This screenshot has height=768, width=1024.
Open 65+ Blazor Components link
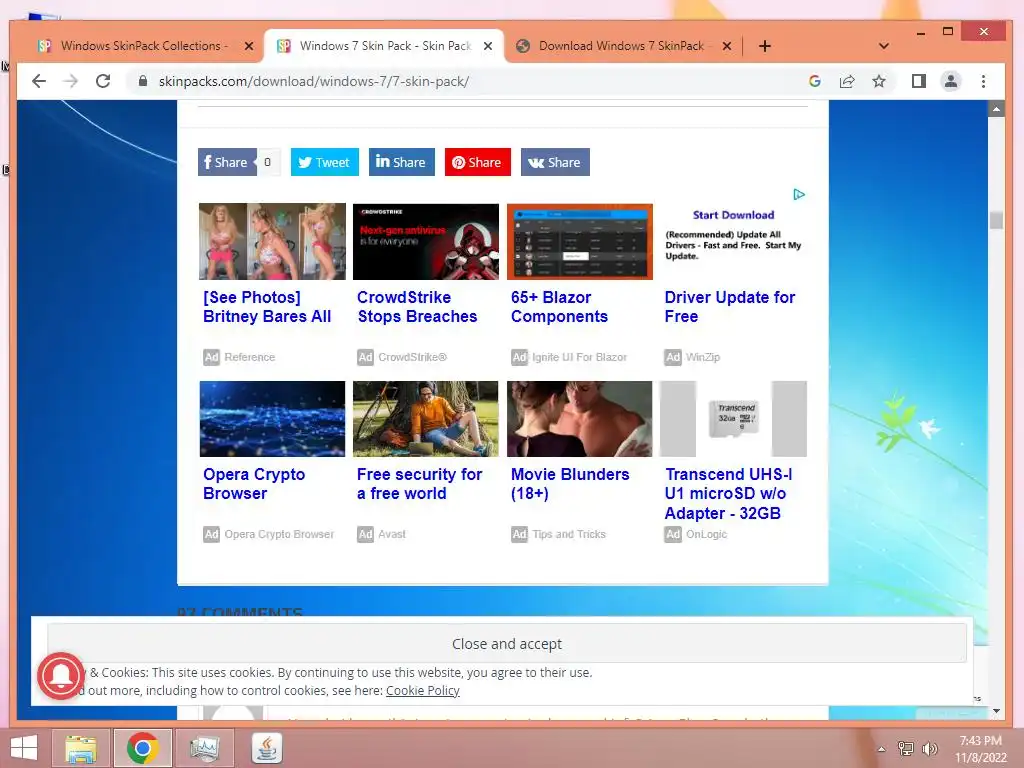559,307
